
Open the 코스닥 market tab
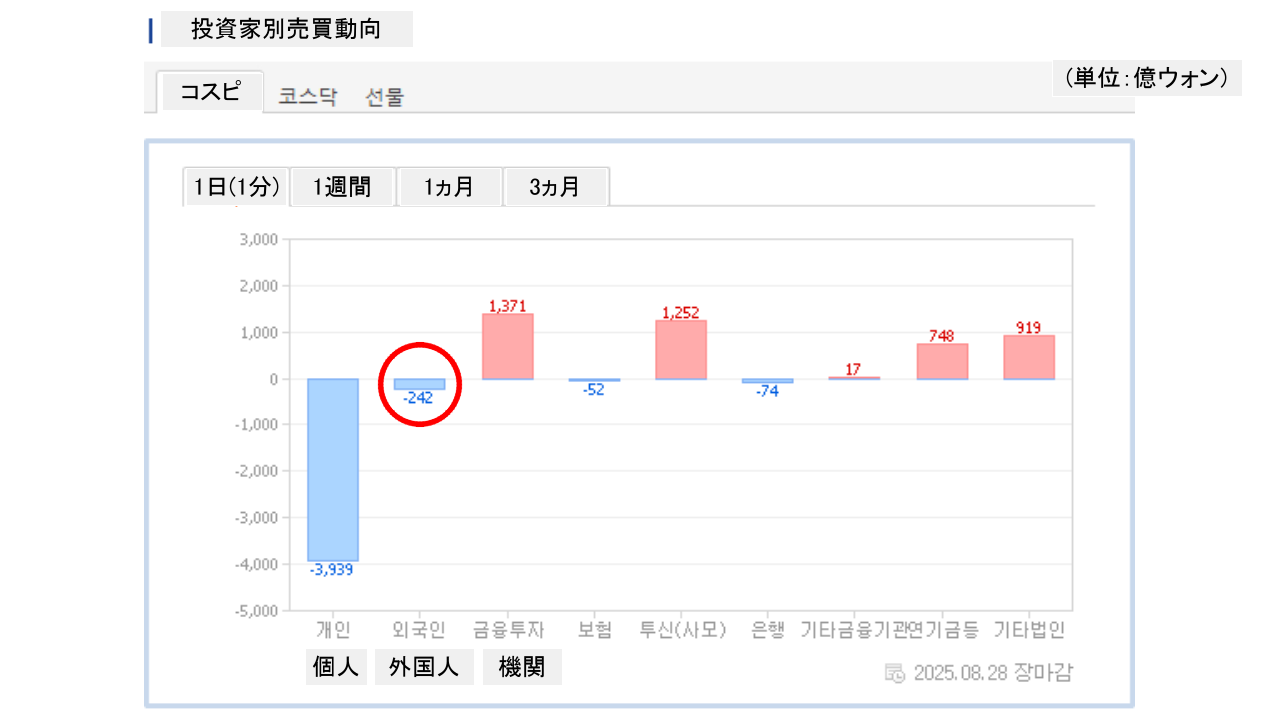click(308, 97)
